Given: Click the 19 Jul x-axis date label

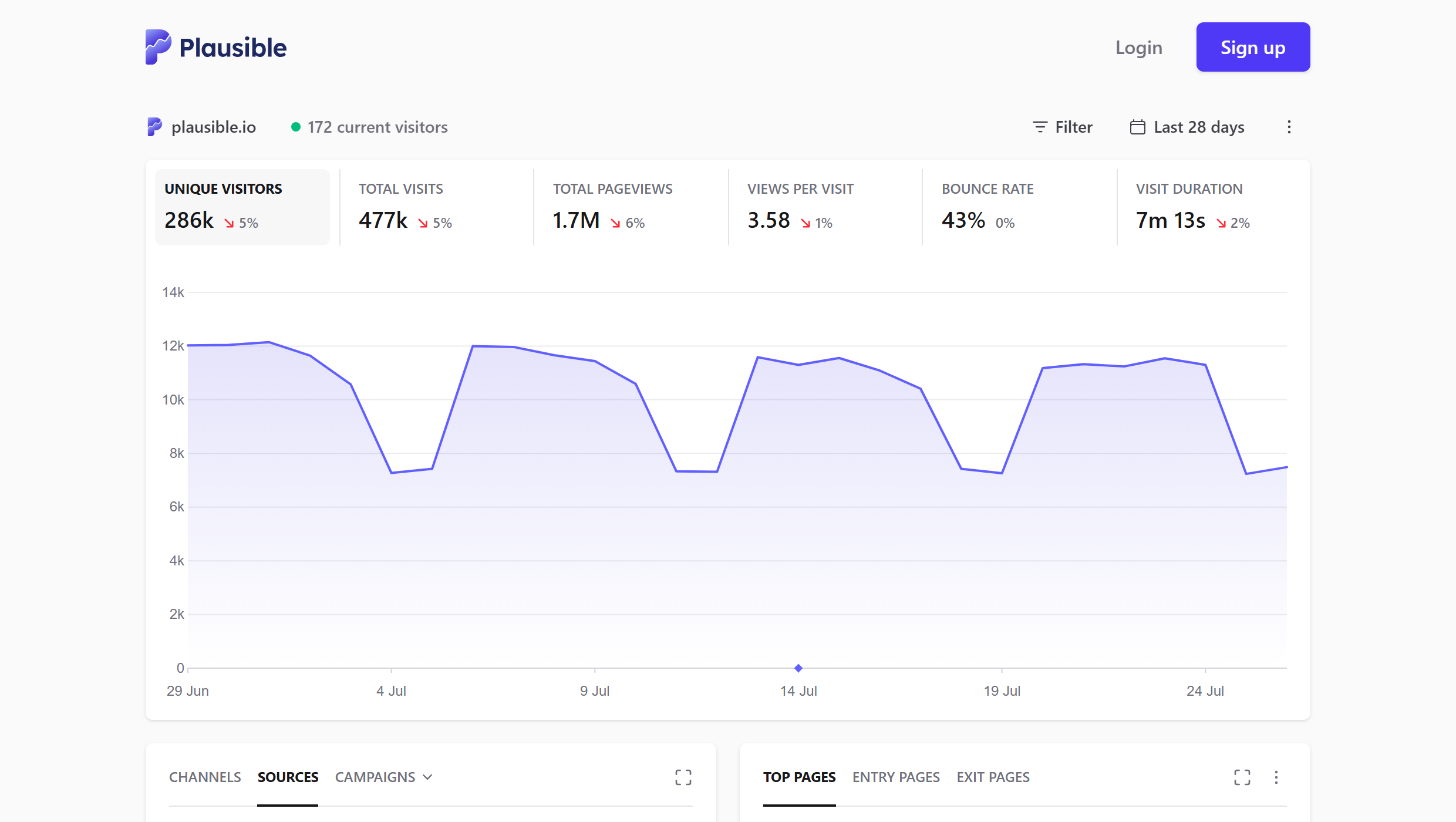Looking at the screenshot, I should click(1002, 691).
